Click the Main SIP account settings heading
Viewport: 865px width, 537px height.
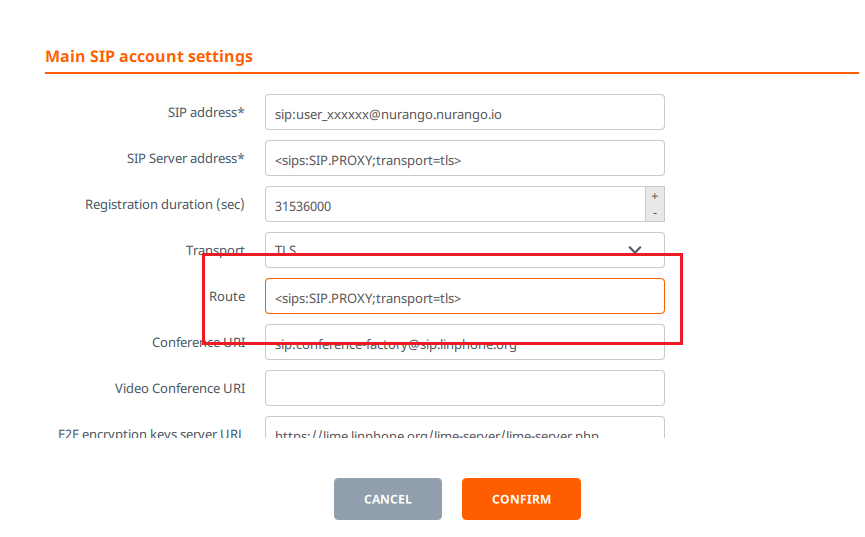click(x=149, y=56)
